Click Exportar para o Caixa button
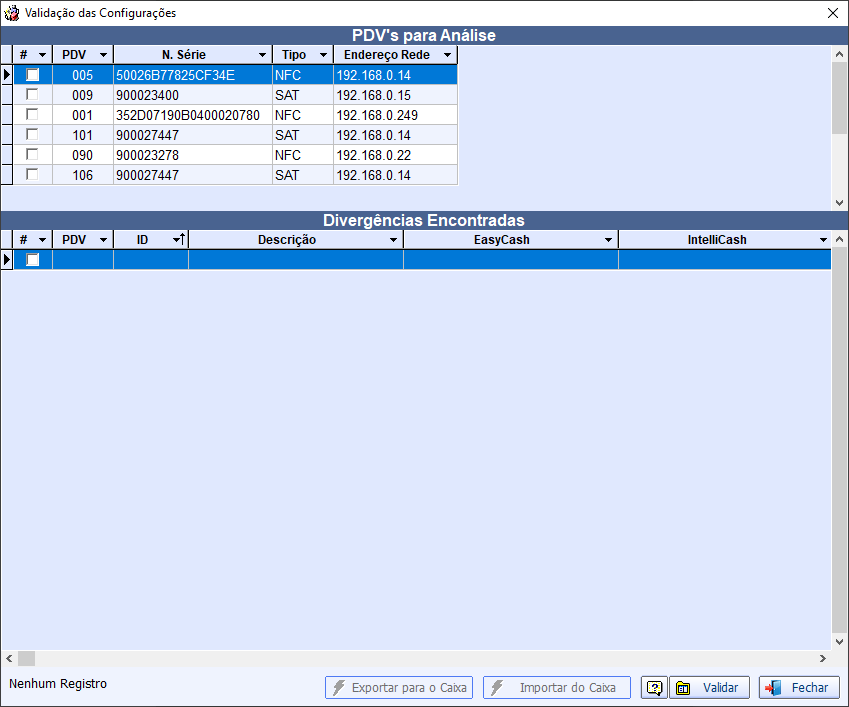Image resolution: width=849 pixels, height=707 pixels. point(399,688)
